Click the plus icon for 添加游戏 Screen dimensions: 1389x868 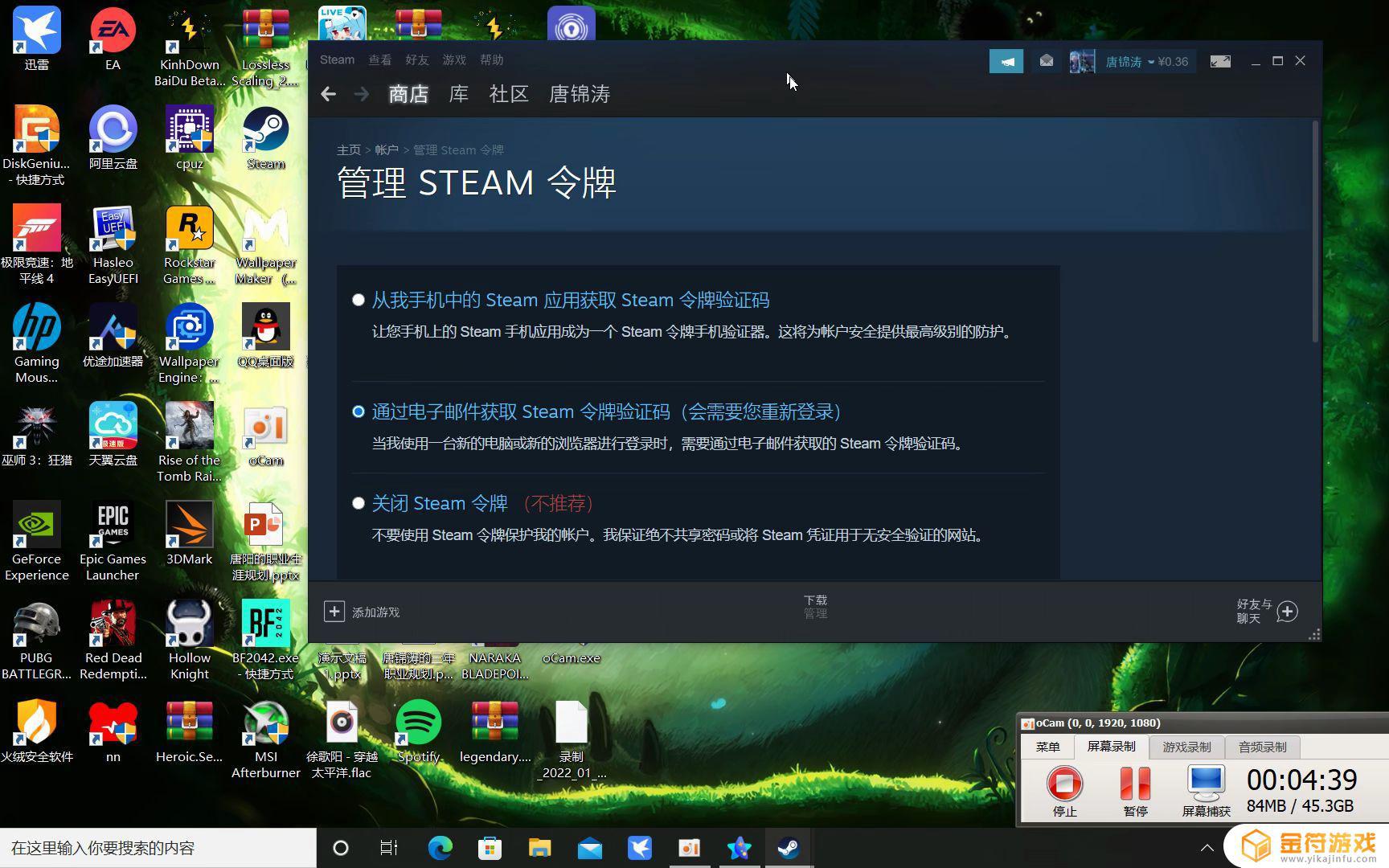coord(334,611)
